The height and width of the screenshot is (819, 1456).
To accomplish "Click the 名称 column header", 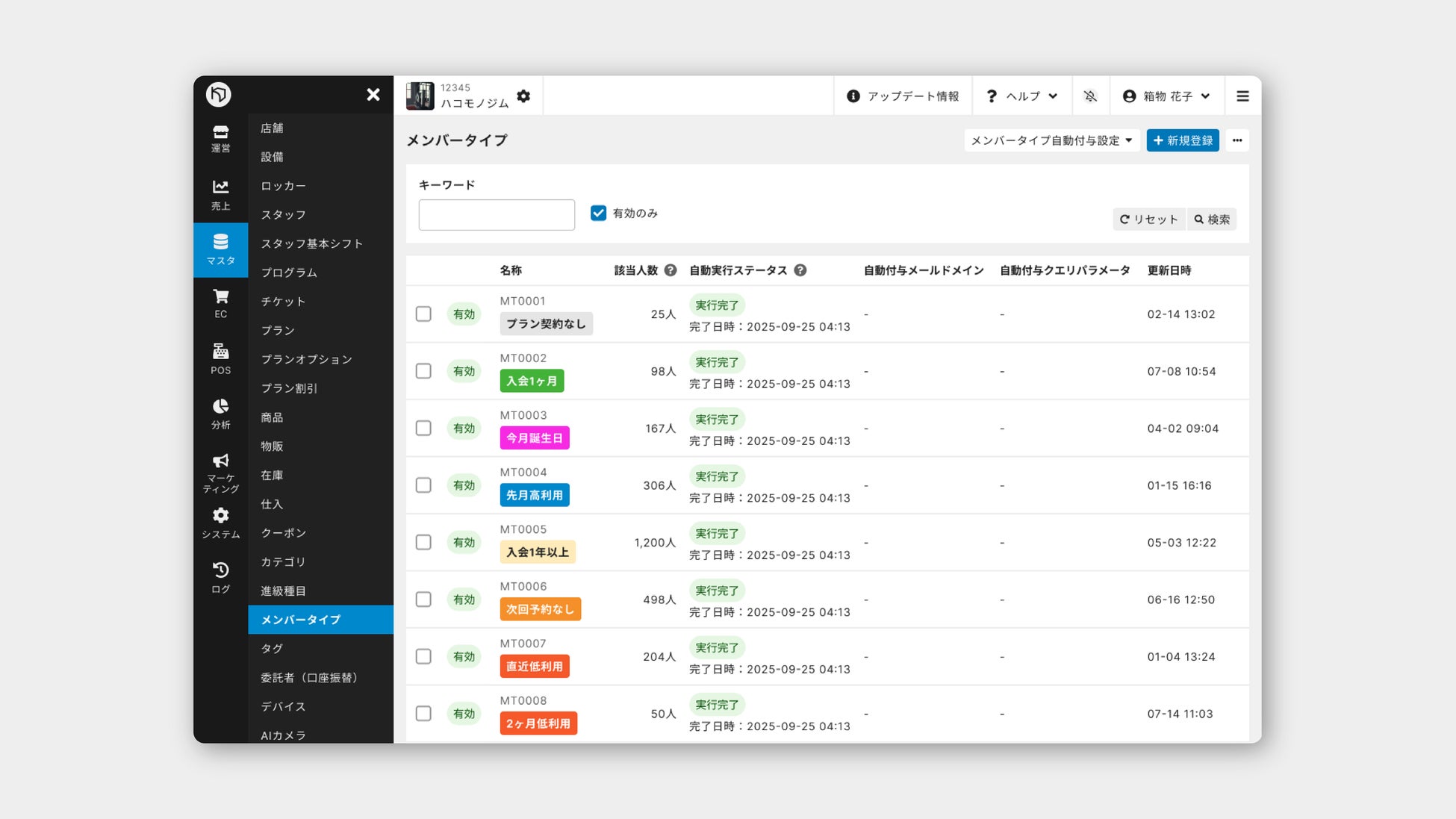I will pyautogui.click(x=511, y=270).
